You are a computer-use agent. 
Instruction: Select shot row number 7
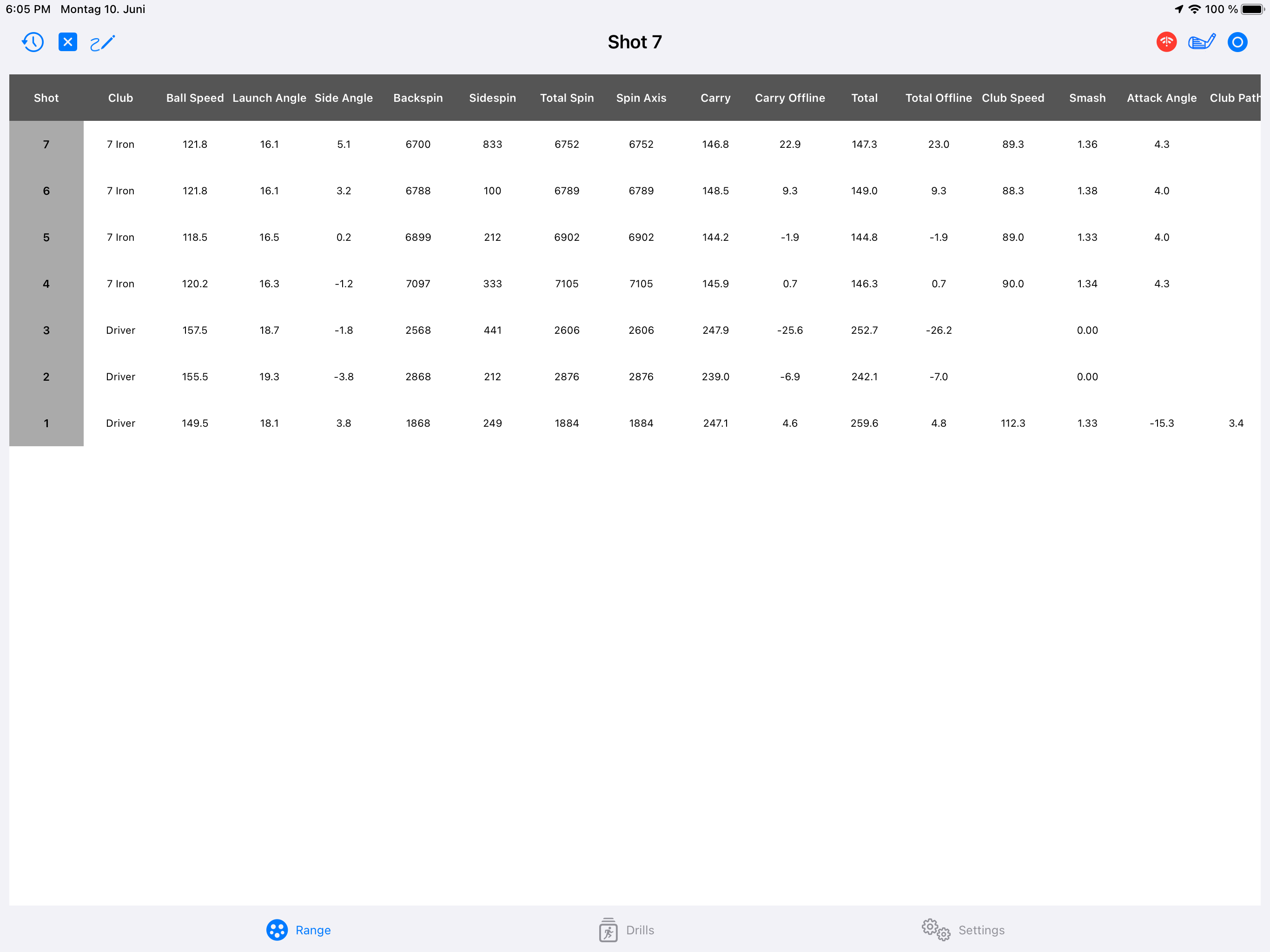(x=46, y=145)
